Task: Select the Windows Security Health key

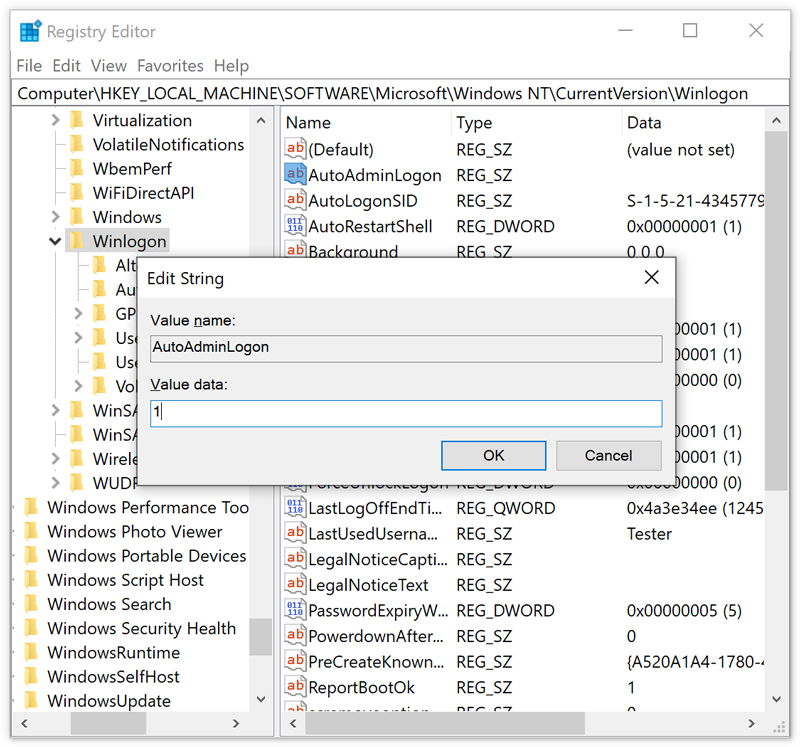Action: click(x=141, y=628)
